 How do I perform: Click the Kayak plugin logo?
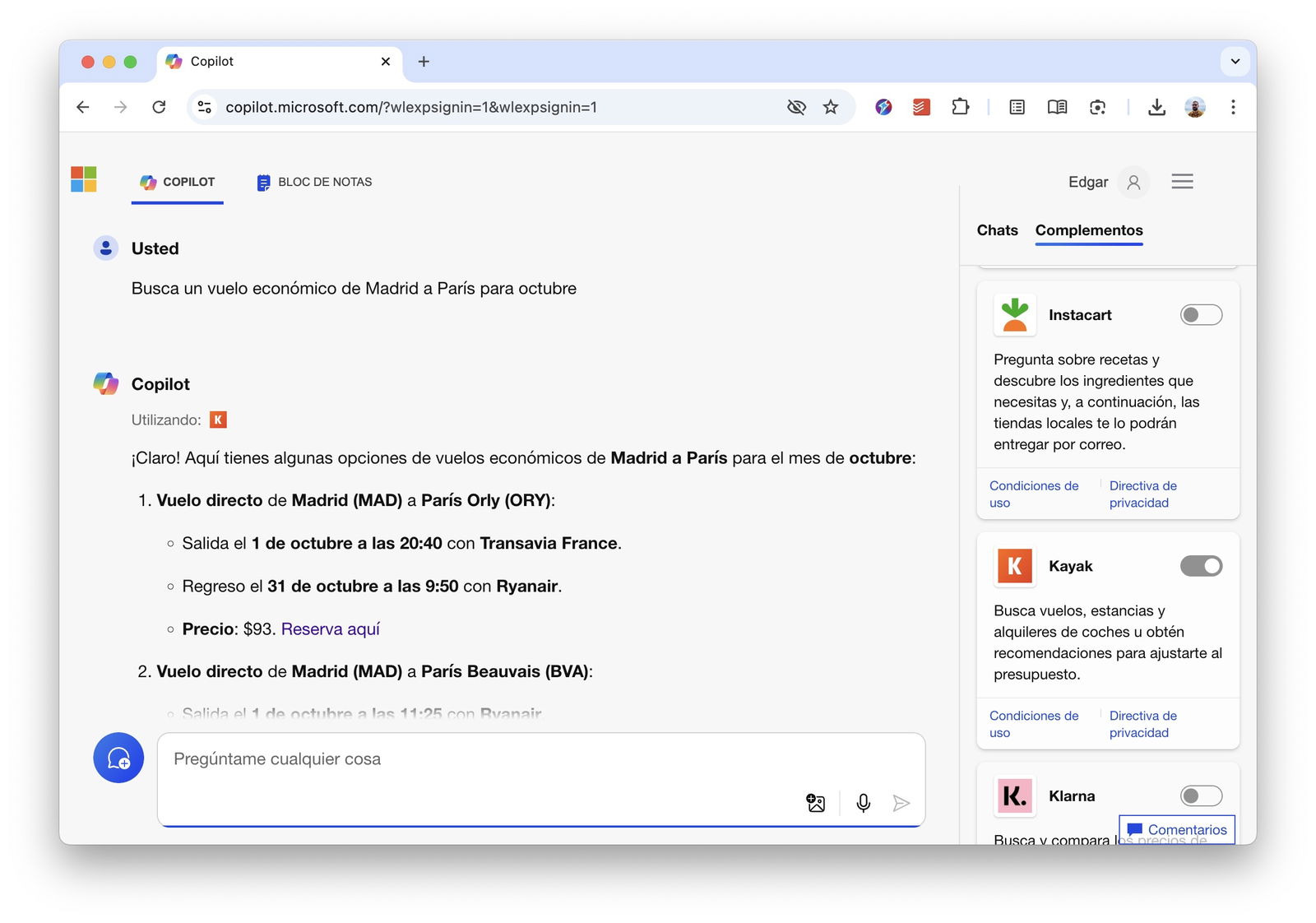click(1015, 566)
